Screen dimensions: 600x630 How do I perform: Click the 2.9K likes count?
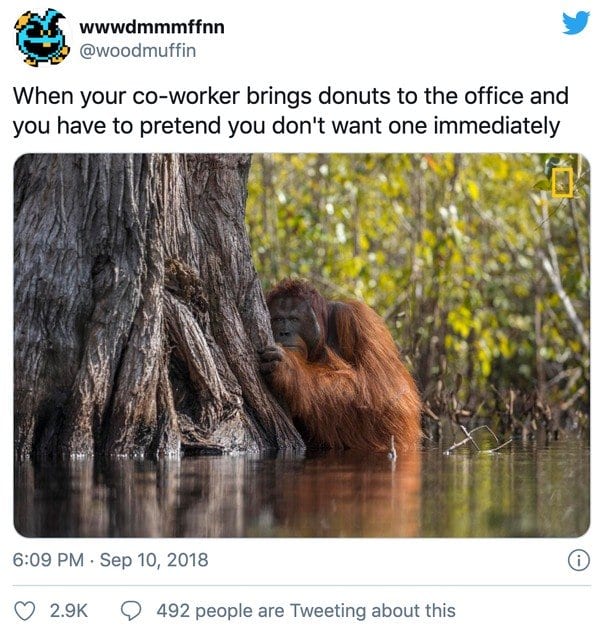(x=68, y=610)
